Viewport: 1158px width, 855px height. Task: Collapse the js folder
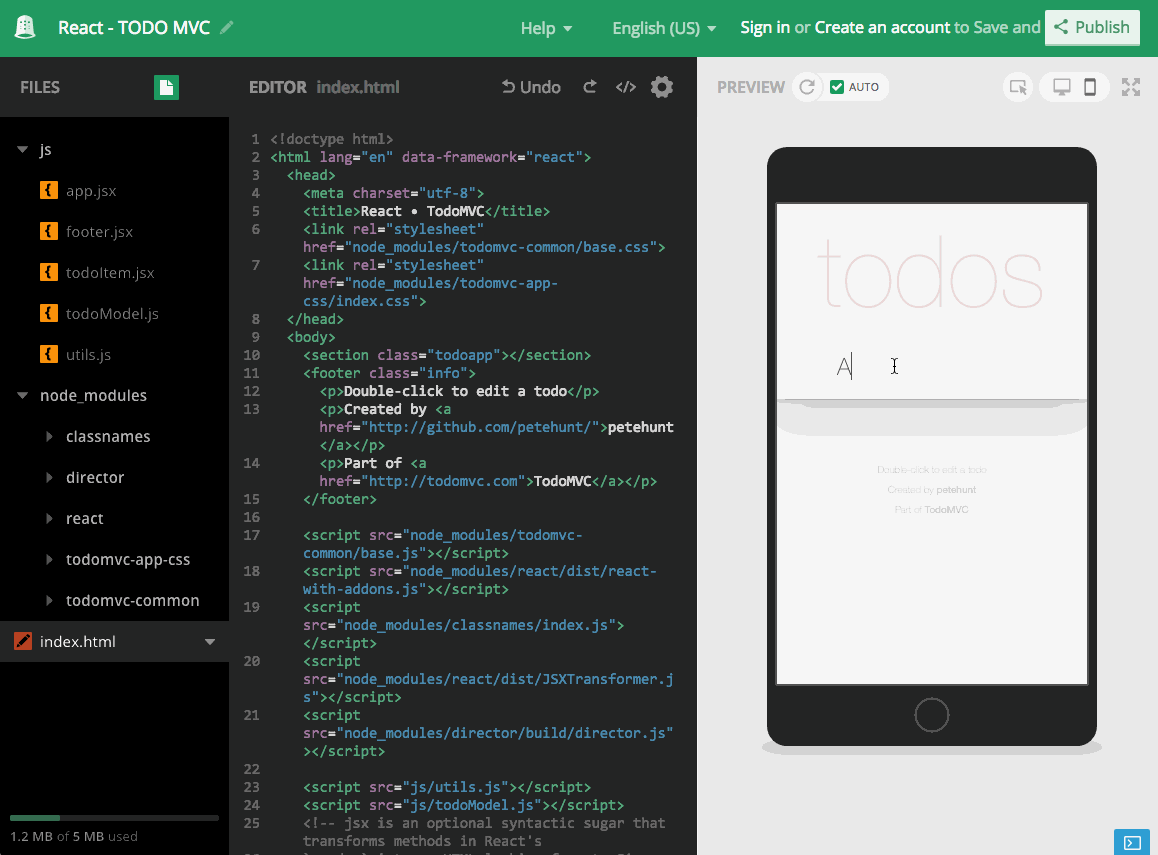[x=22, y=150]
